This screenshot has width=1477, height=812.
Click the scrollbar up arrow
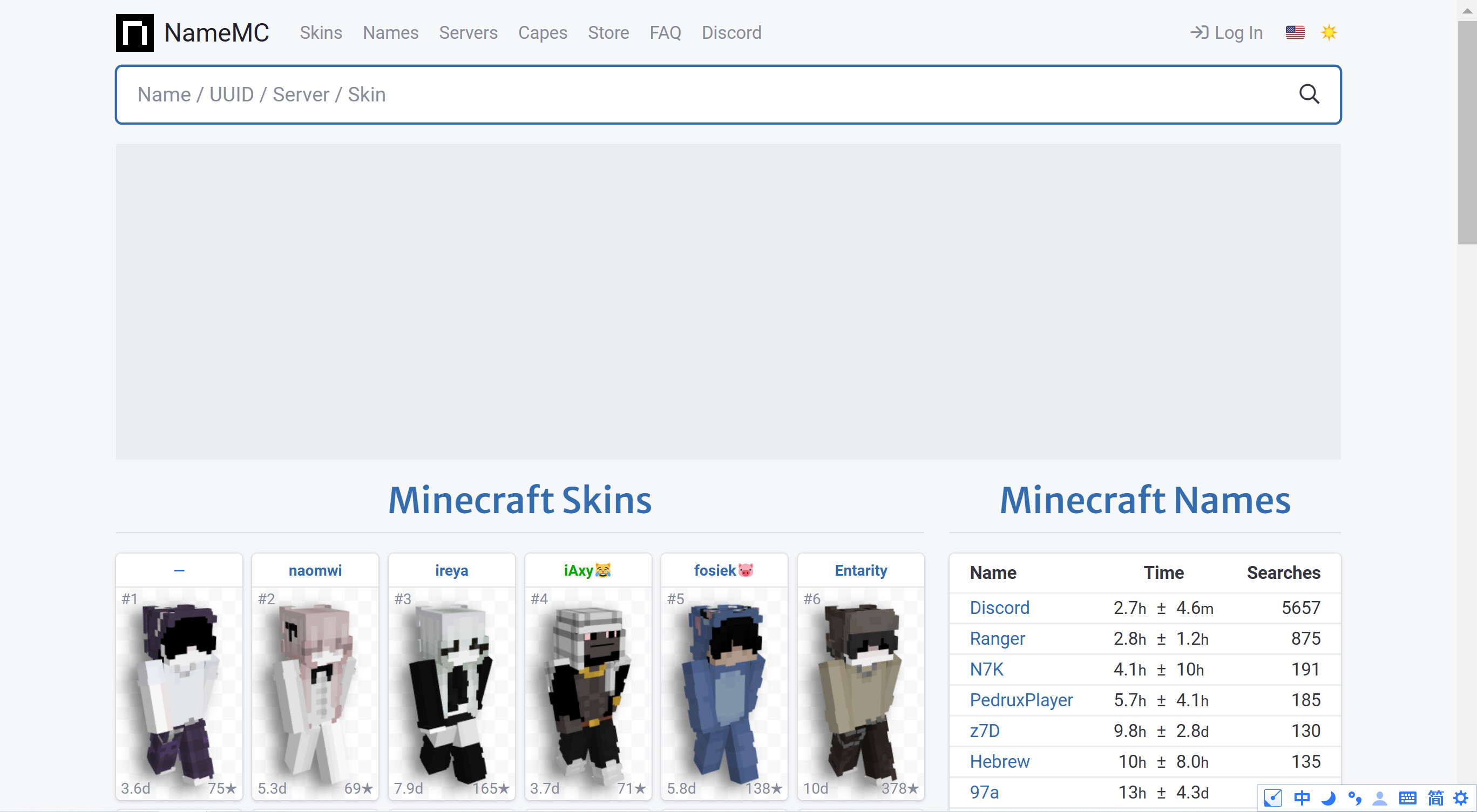click(1467, 10)
